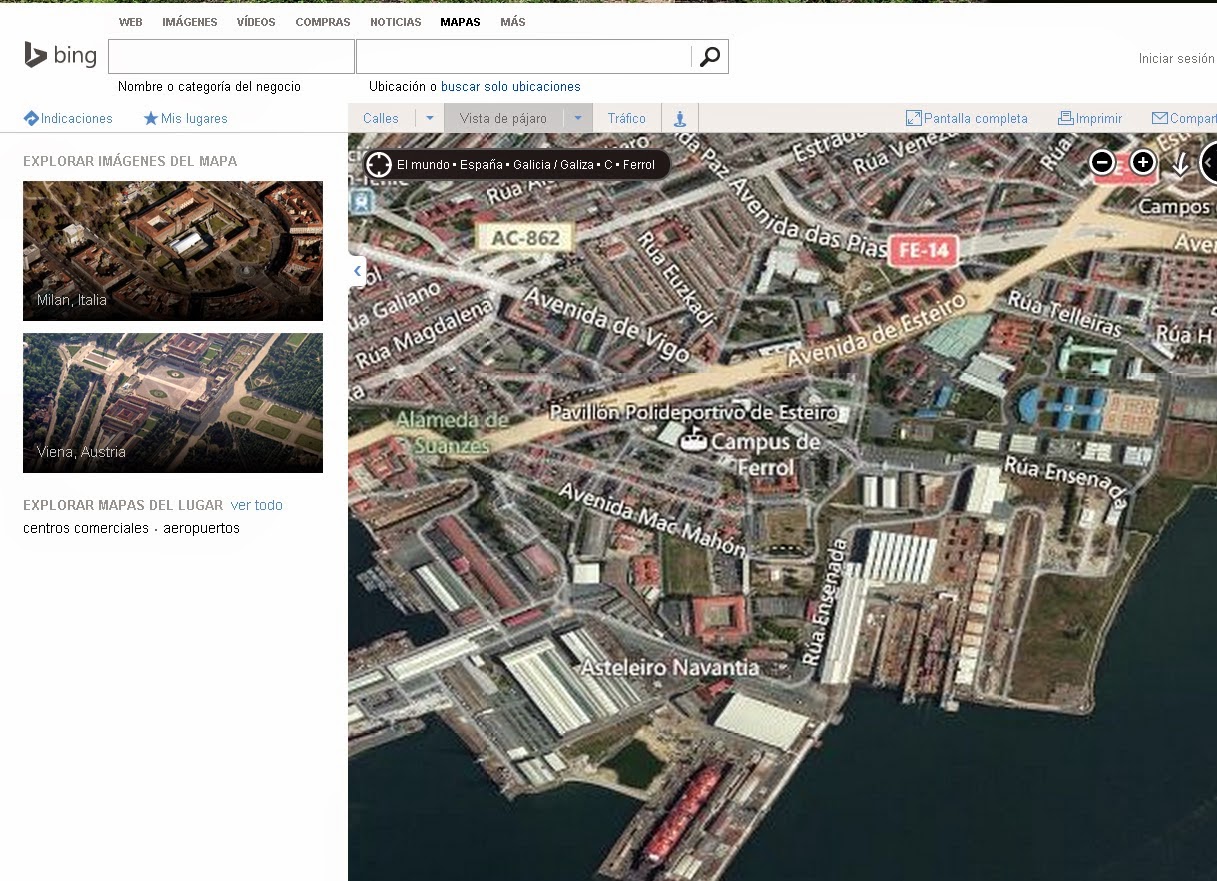The image size is (1217, 881).
Task: Click centros comerciales link
Action: click(x=86, y=528)
